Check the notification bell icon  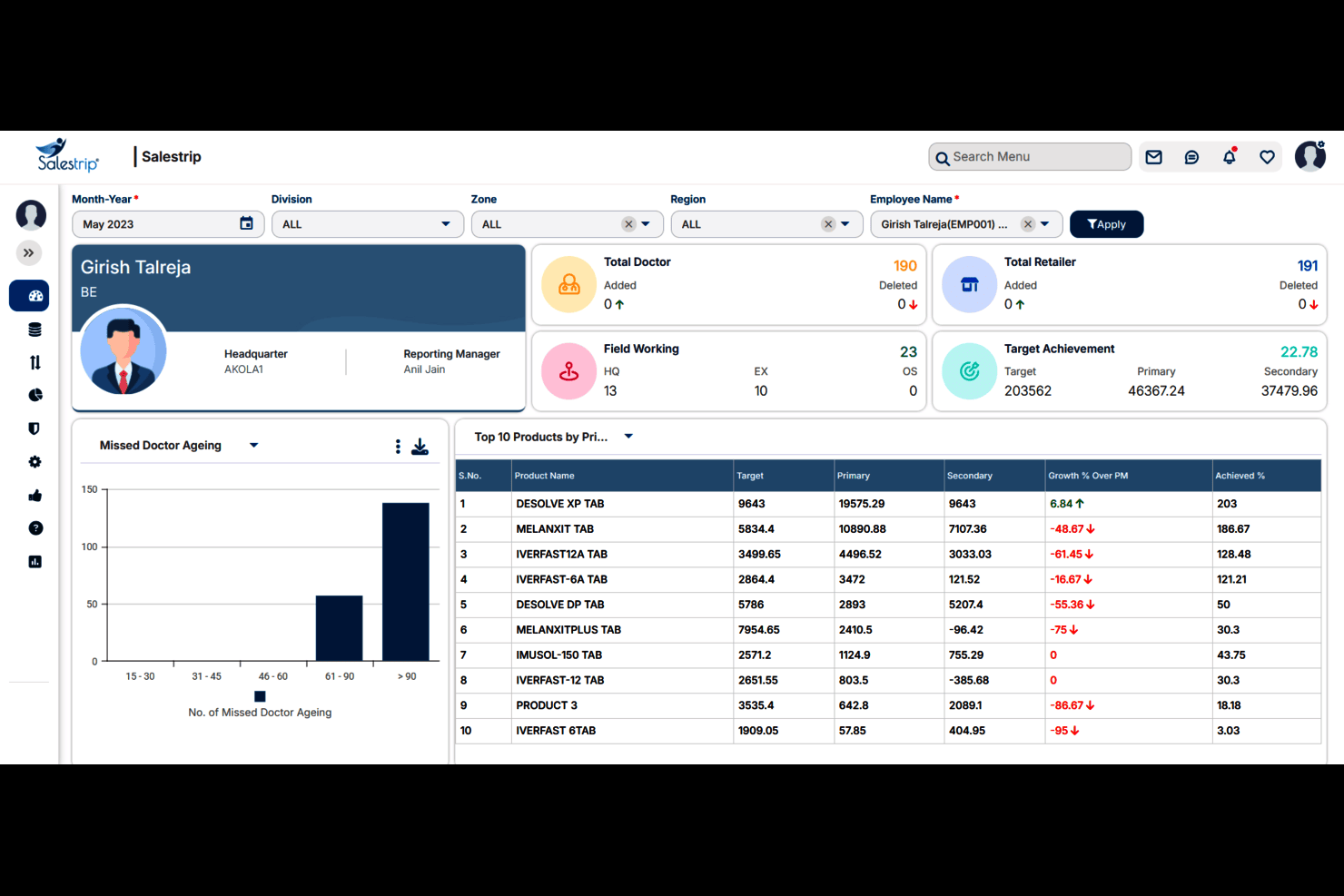(x=1230, y=156)
